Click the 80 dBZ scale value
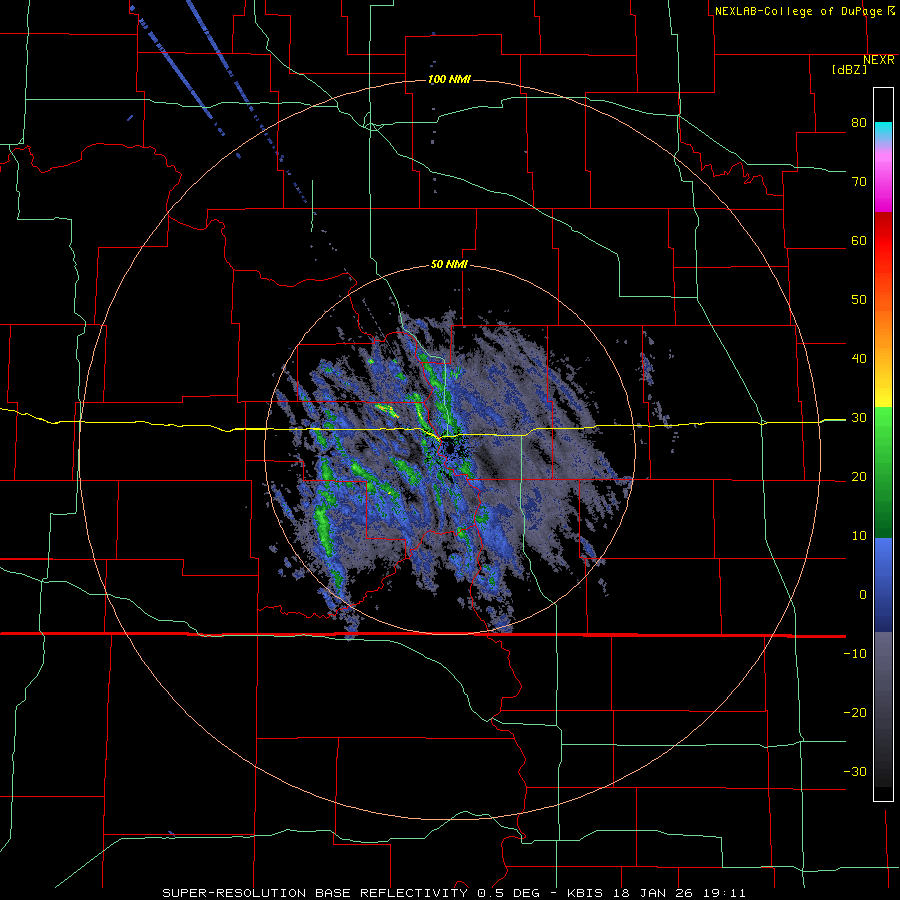This screenshot has width=900, height=900. 859,123
